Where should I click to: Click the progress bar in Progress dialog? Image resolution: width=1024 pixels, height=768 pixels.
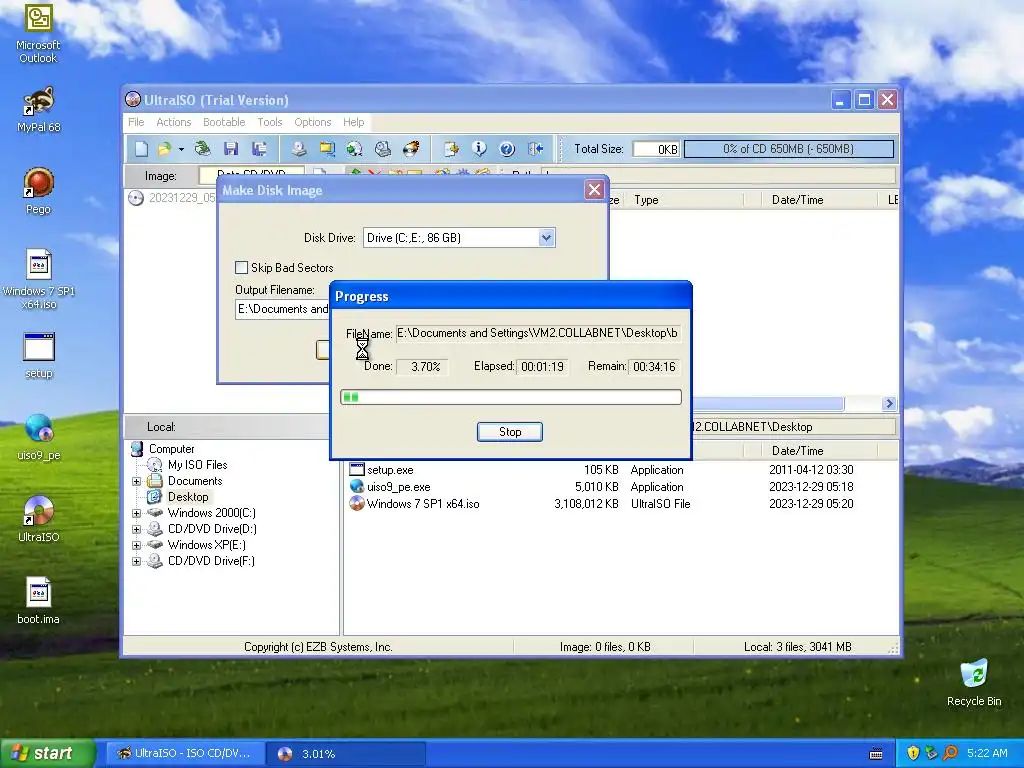[511, 397]
